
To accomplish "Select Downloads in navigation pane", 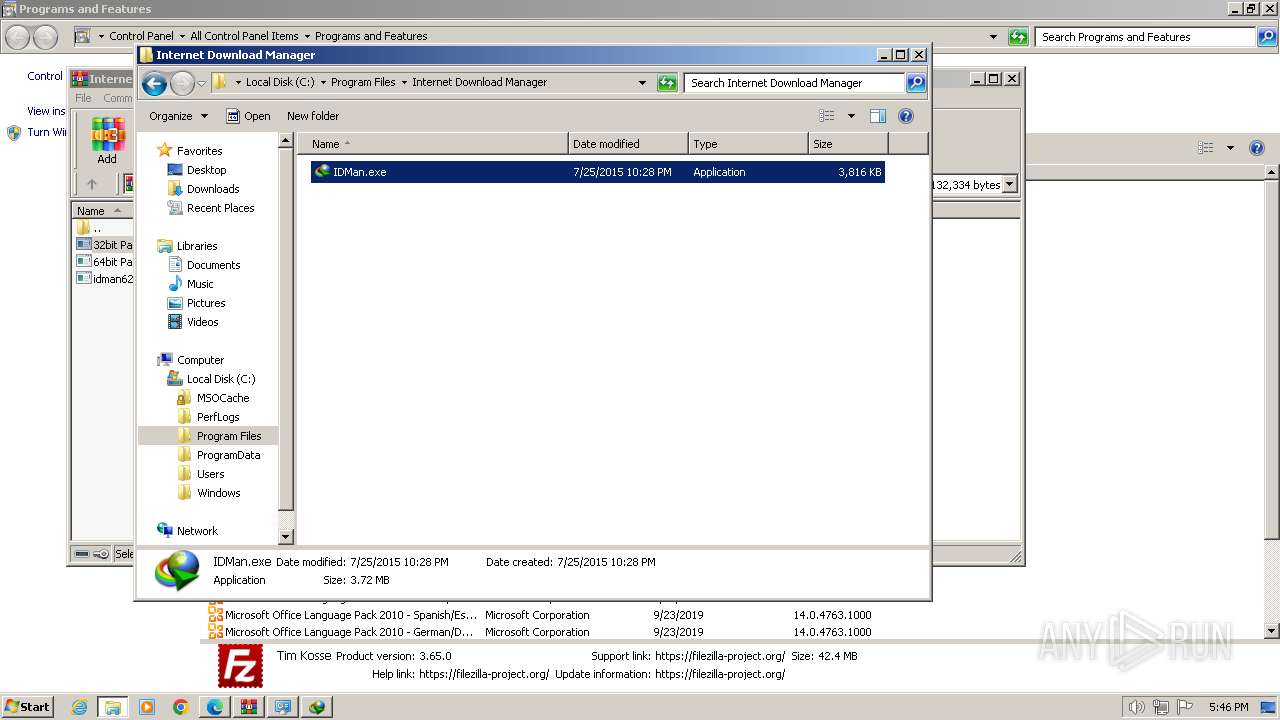I will [212, 189].
